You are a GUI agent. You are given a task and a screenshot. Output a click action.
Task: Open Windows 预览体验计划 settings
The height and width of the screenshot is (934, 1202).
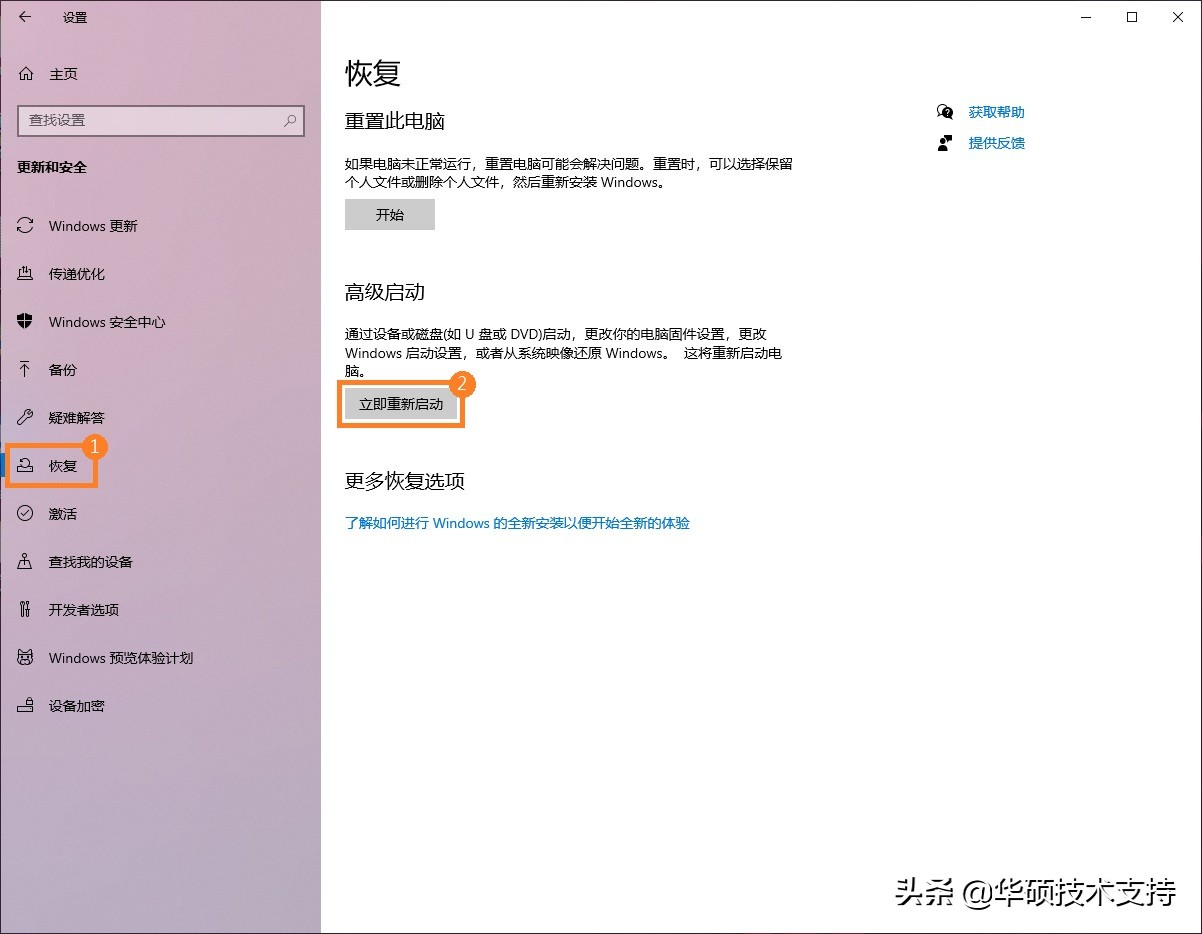[24, 658]
